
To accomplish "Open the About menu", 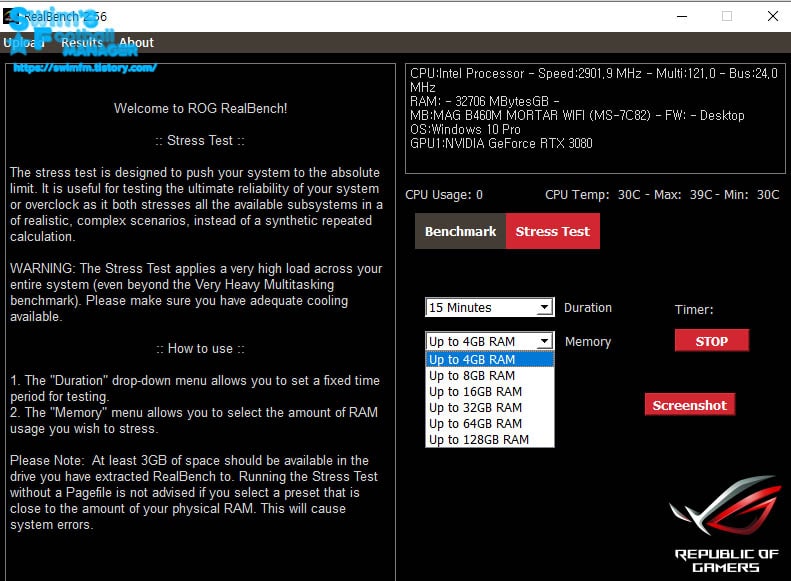I will pyautogui.click(x=136, y=43).
